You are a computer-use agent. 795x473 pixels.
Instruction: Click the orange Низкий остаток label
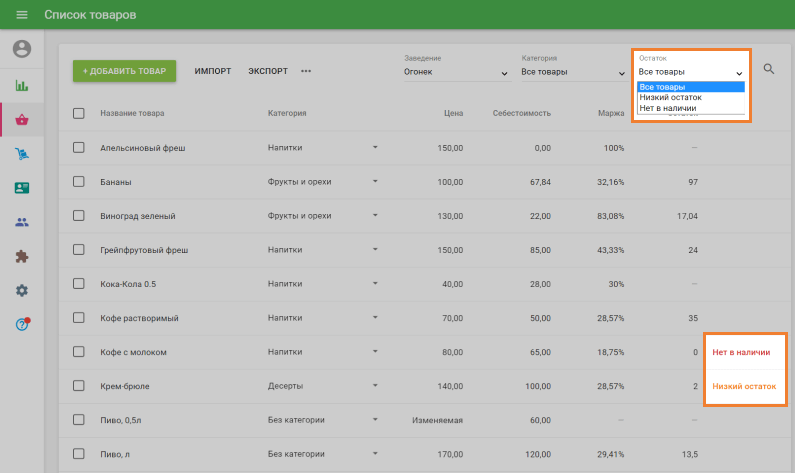pos(744,386)
